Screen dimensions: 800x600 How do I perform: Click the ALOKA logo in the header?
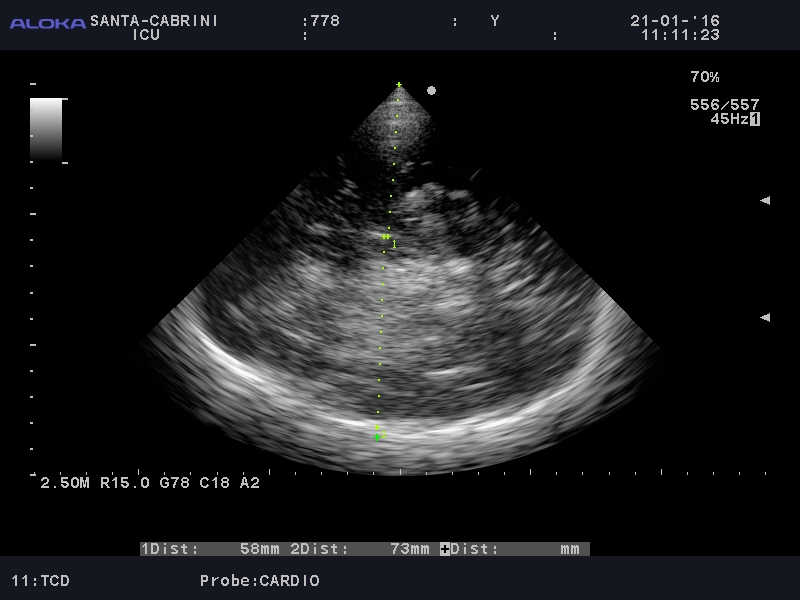47,23
